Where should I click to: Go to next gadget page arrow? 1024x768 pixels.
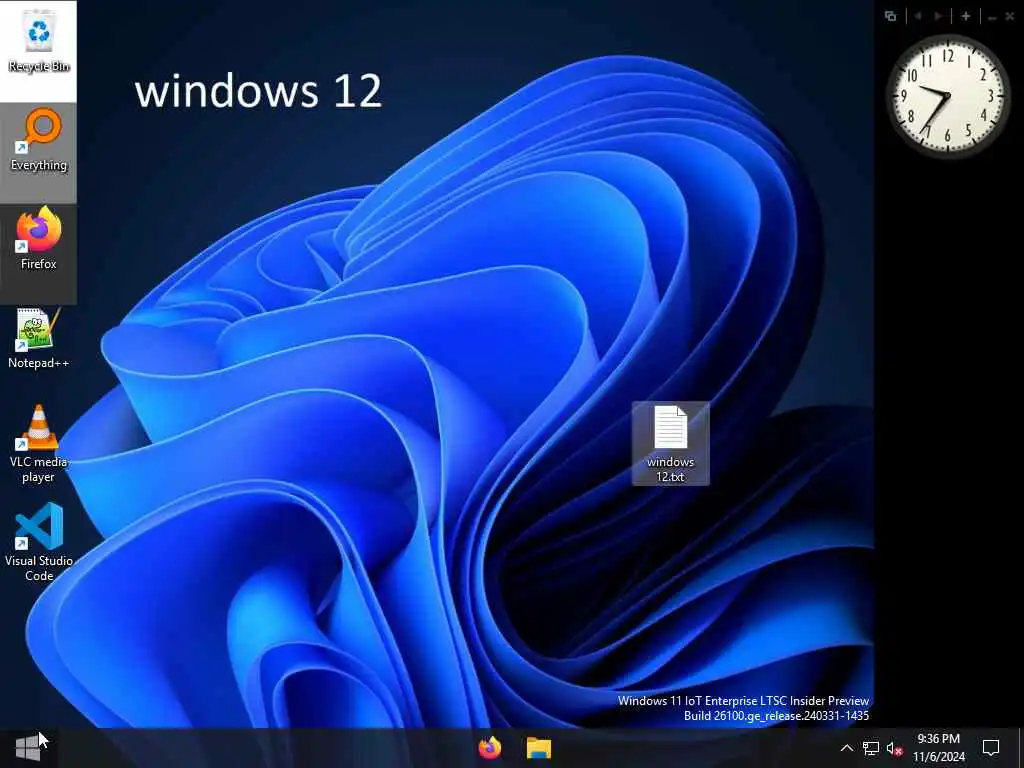[x=938, y=16]
